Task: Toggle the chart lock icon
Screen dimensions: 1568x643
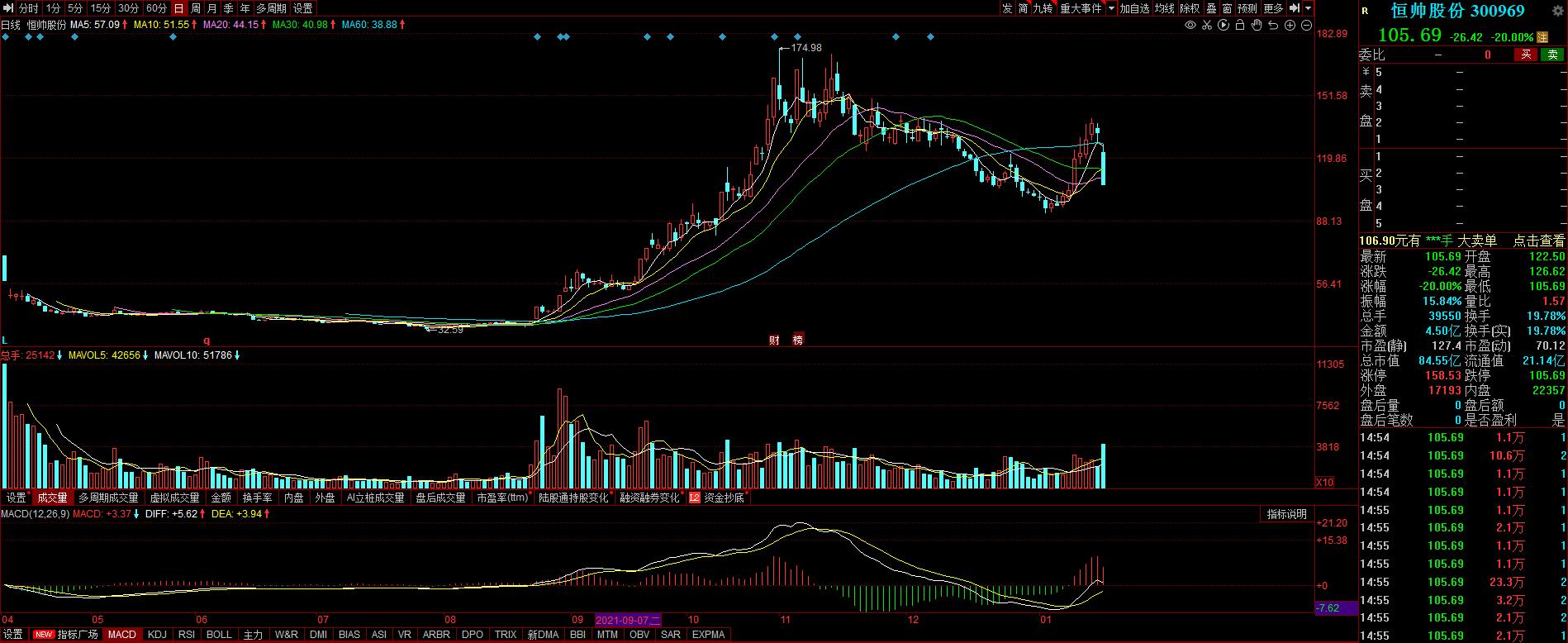Action: point(1240,25)
